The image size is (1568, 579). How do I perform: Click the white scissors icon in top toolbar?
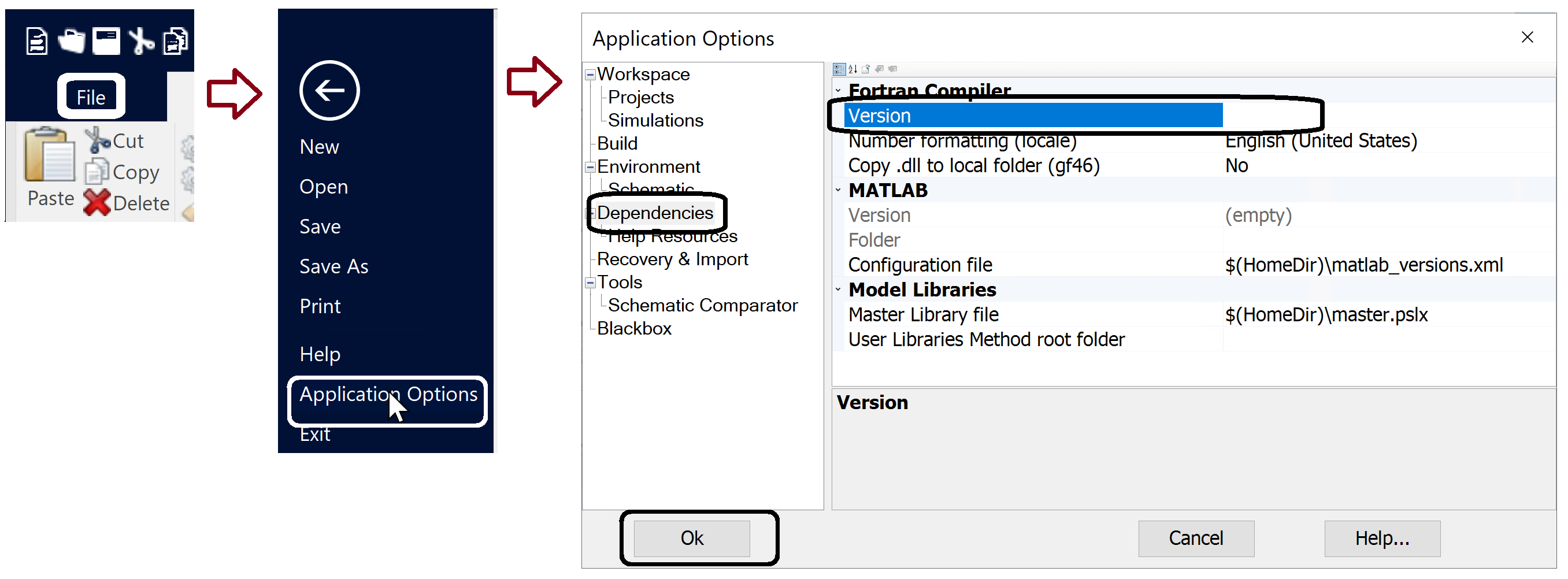click(x=141, y=42)
